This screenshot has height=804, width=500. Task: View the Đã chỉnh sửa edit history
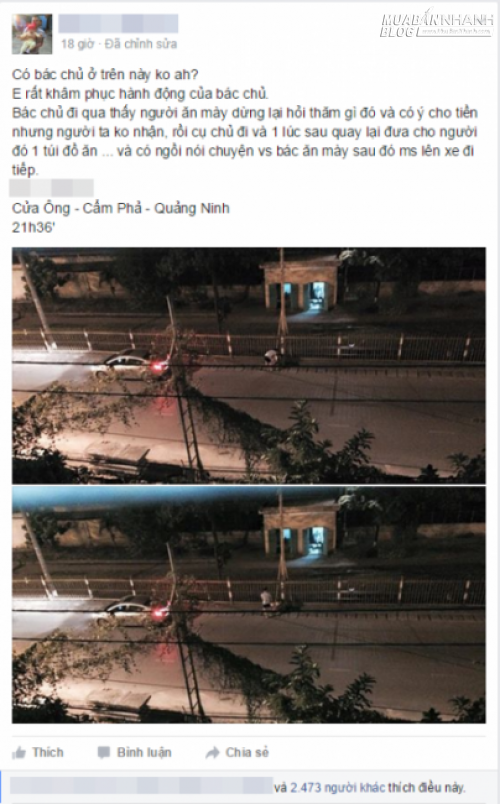point(141,44)
